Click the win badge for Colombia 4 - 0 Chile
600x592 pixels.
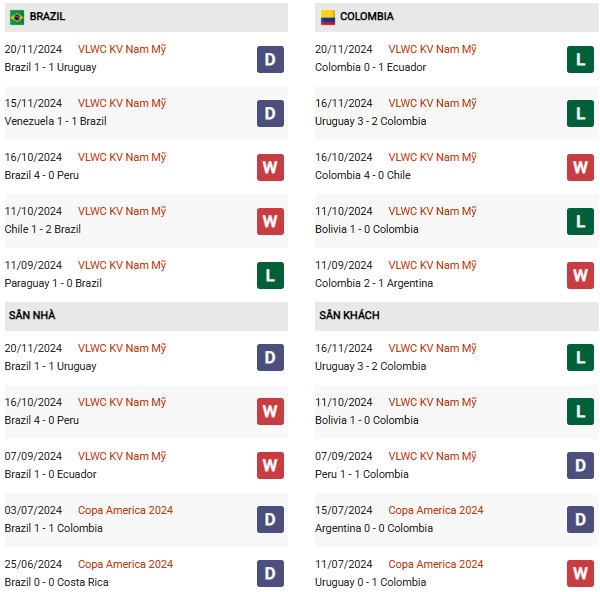(580, 167)
